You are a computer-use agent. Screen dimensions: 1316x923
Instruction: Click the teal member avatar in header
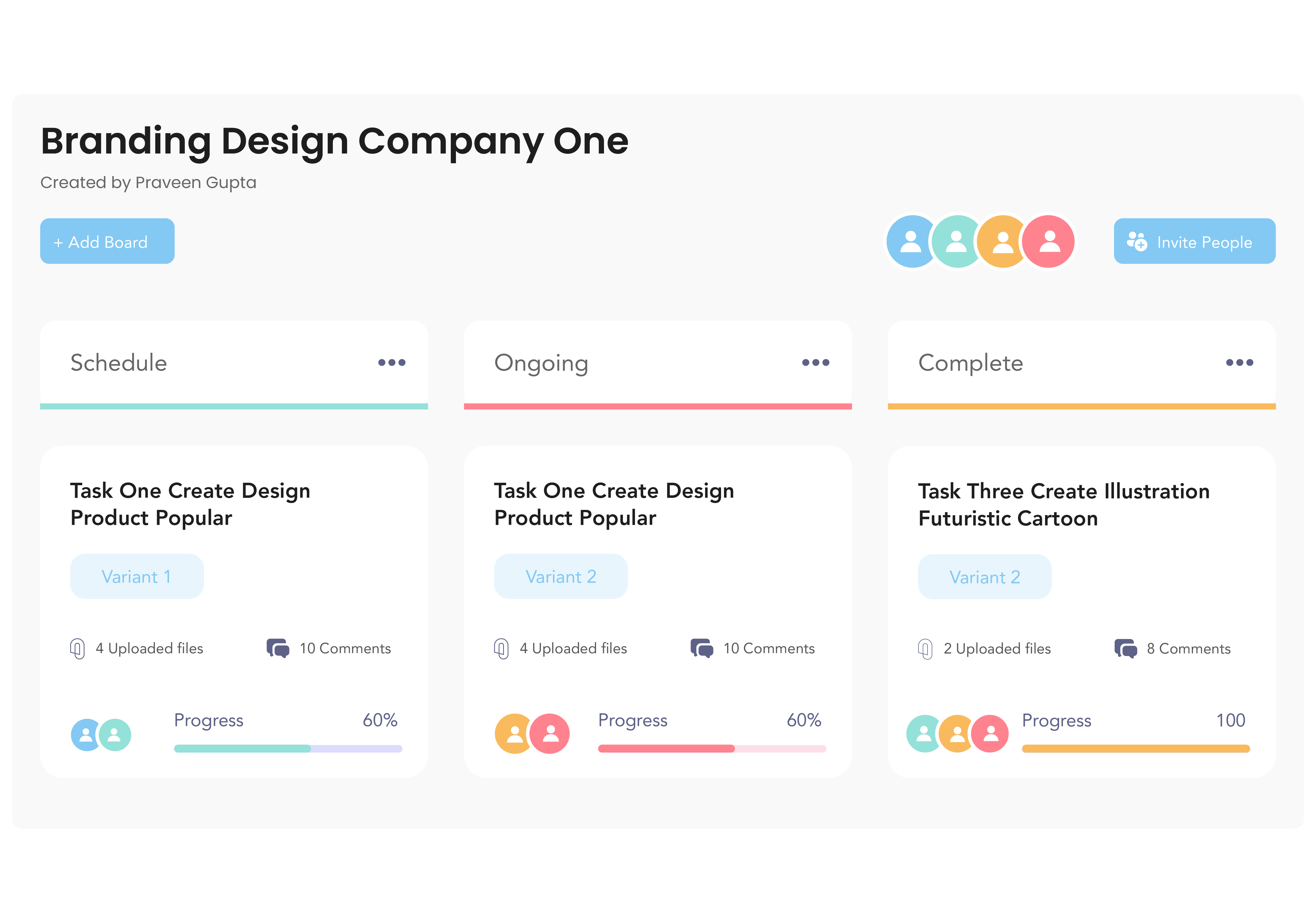[955, 241]
